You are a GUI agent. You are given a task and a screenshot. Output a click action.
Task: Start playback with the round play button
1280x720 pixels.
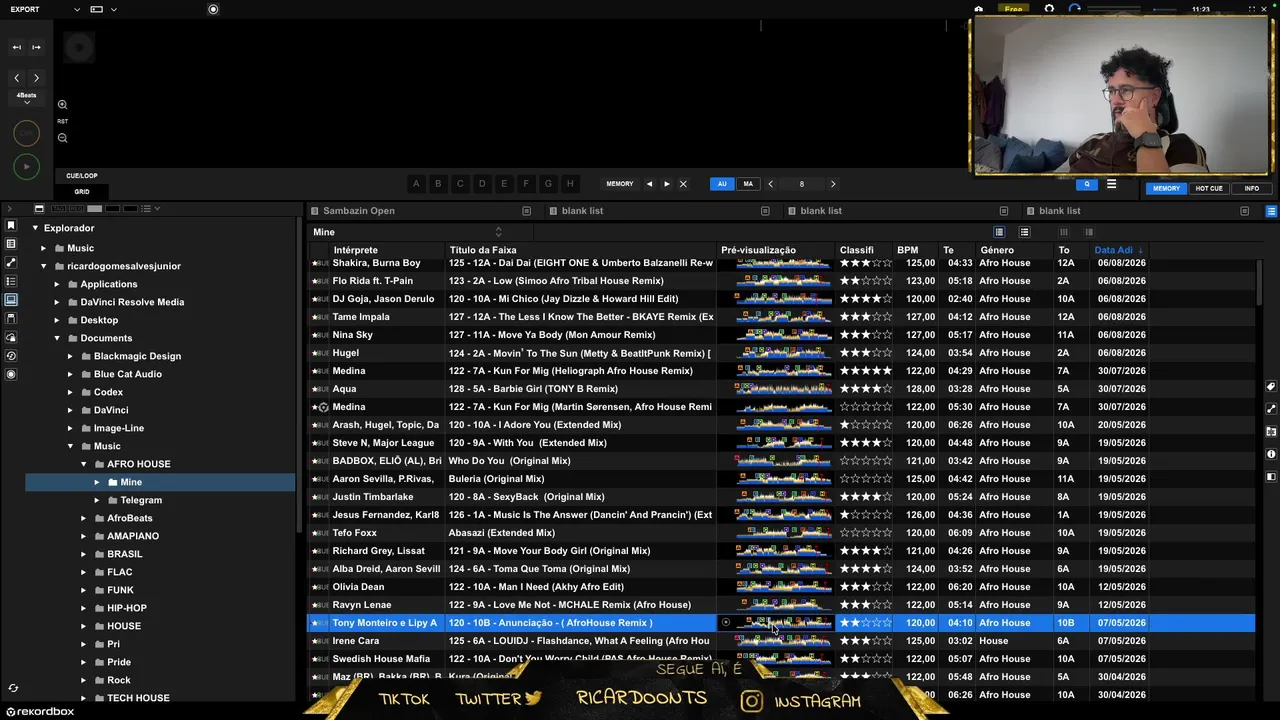tap(26, 166)
